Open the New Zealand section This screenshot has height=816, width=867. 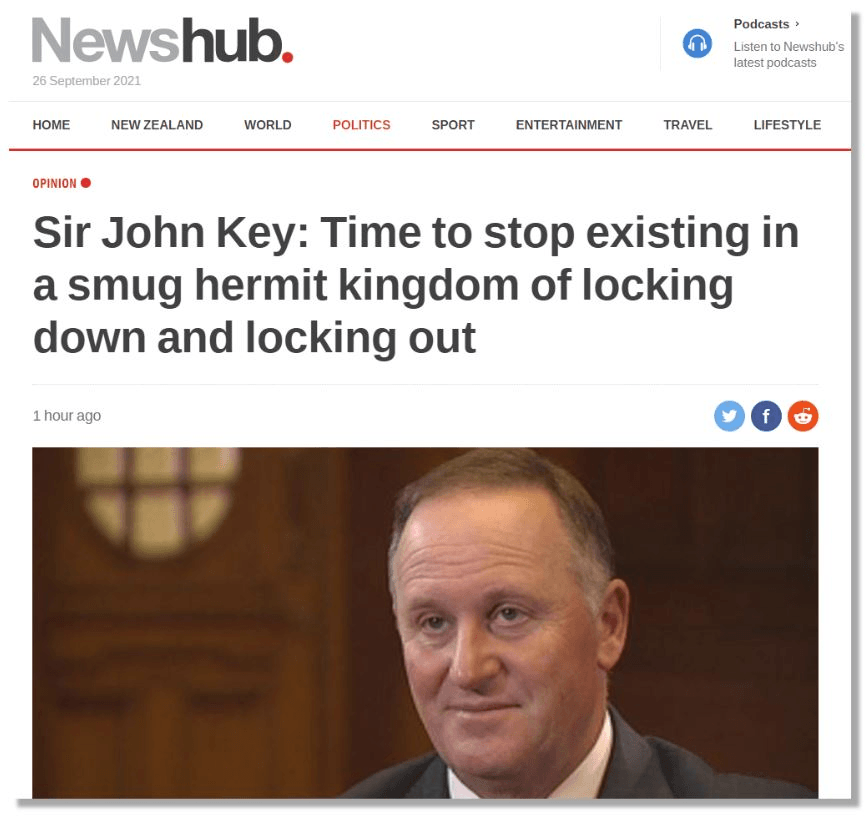(x=157, y=125)
